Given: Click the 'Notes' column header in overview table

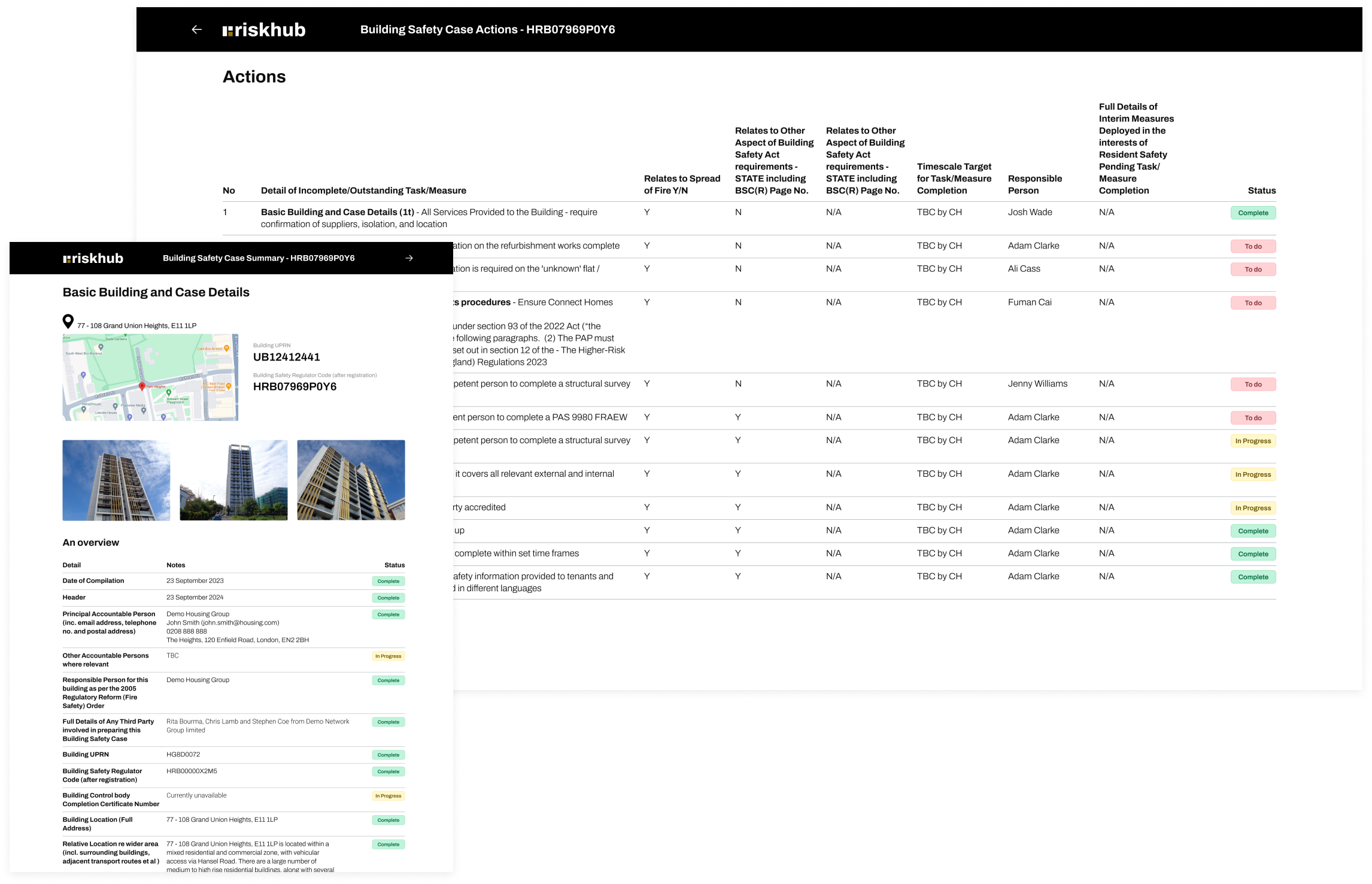Looking at the screenshot, I should [175, 565].
